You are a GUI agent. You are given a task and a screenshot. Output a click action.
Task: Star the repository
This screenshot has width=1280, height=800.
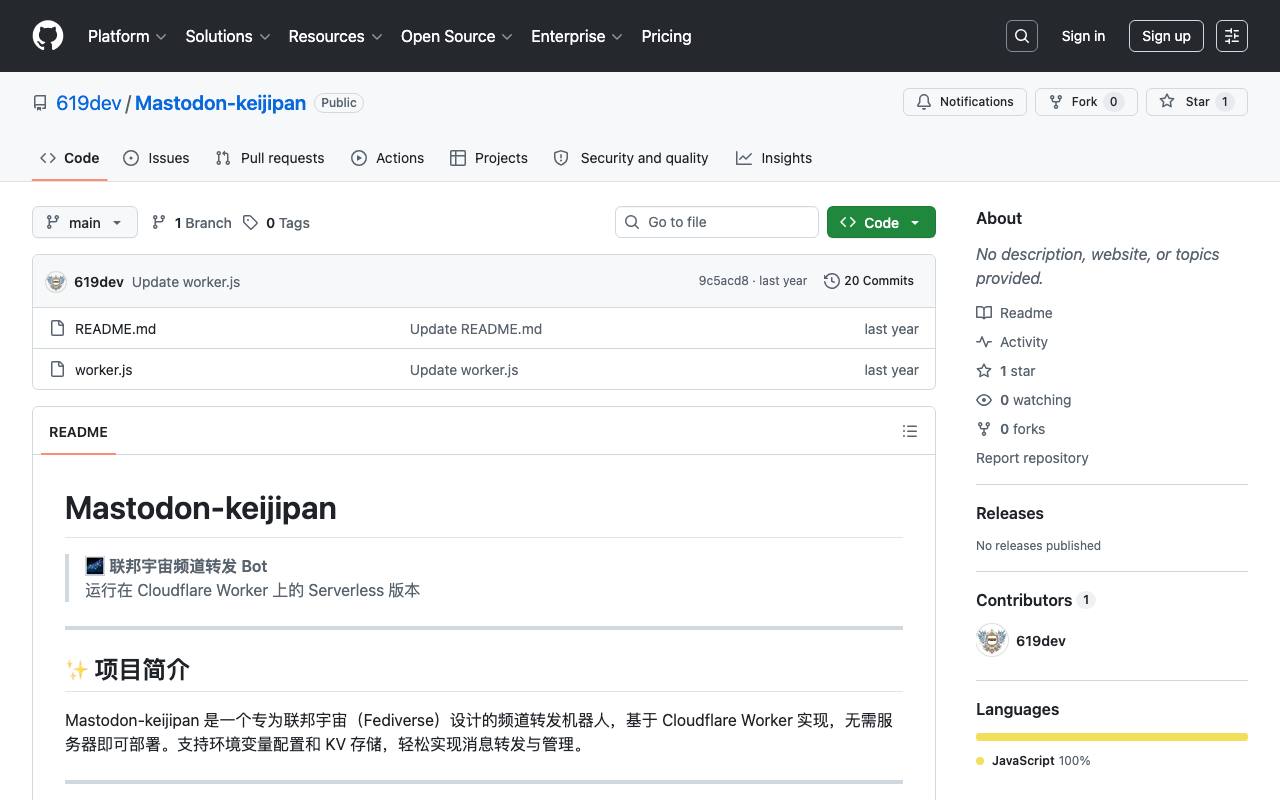[1196, 102]
